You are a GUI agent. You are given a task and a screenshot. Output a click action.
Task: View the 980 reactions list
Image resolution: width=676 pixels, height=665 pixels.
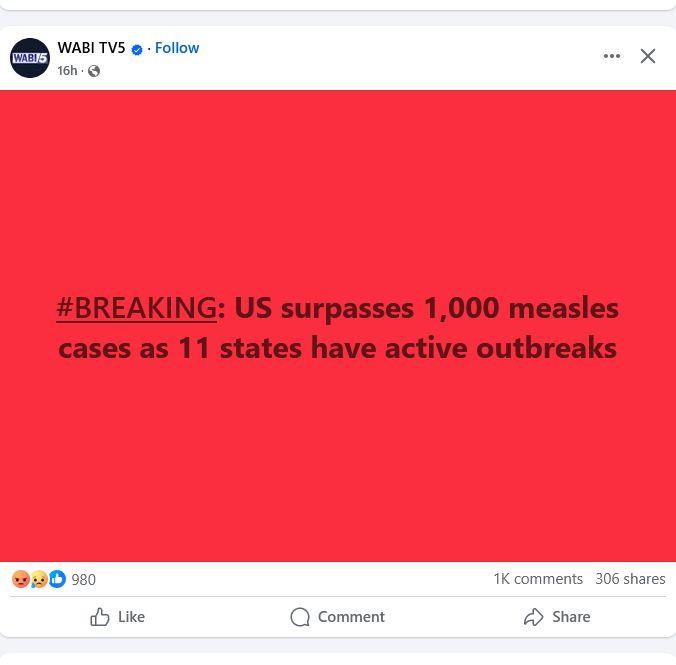tap(84, 580)
